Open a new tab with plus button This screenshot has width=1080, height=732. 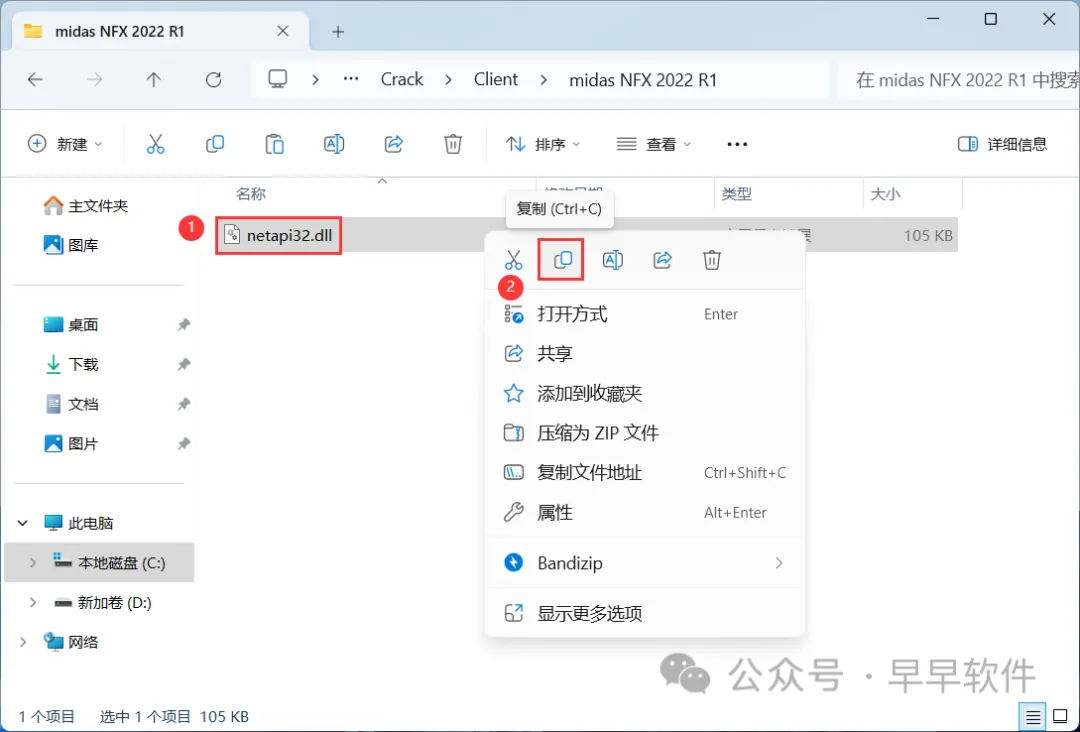pos(338,32)
